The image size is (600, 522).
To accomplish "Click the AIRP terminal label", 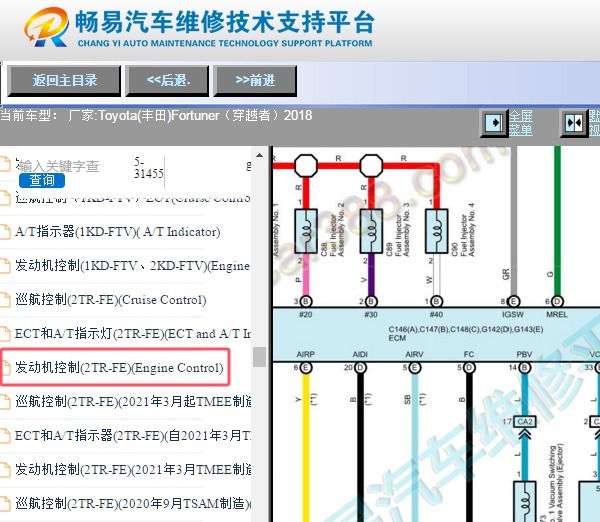I will coord(305,354).
